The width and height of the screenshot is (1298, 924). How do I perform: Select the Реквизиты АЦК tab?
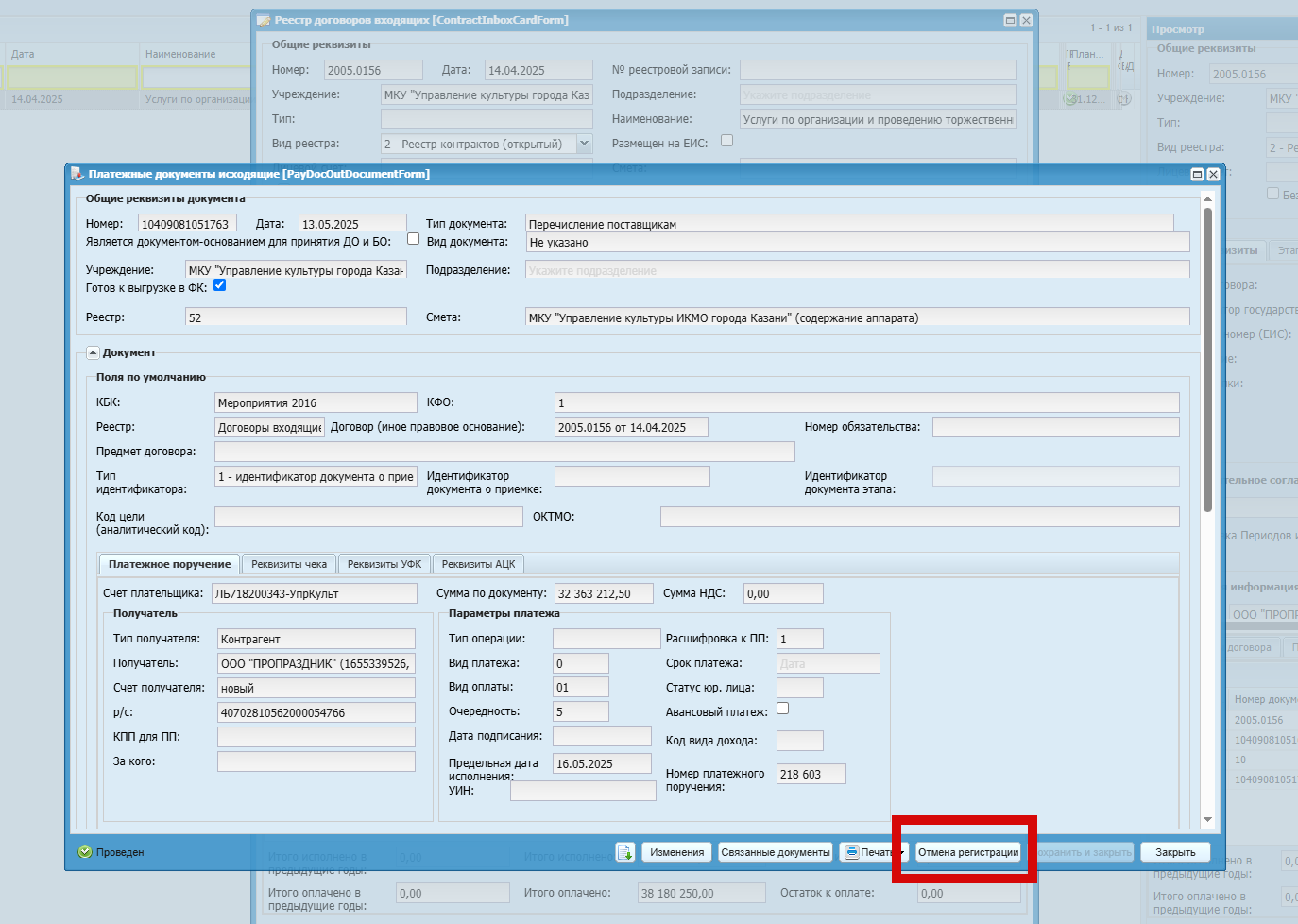(479, 564)
